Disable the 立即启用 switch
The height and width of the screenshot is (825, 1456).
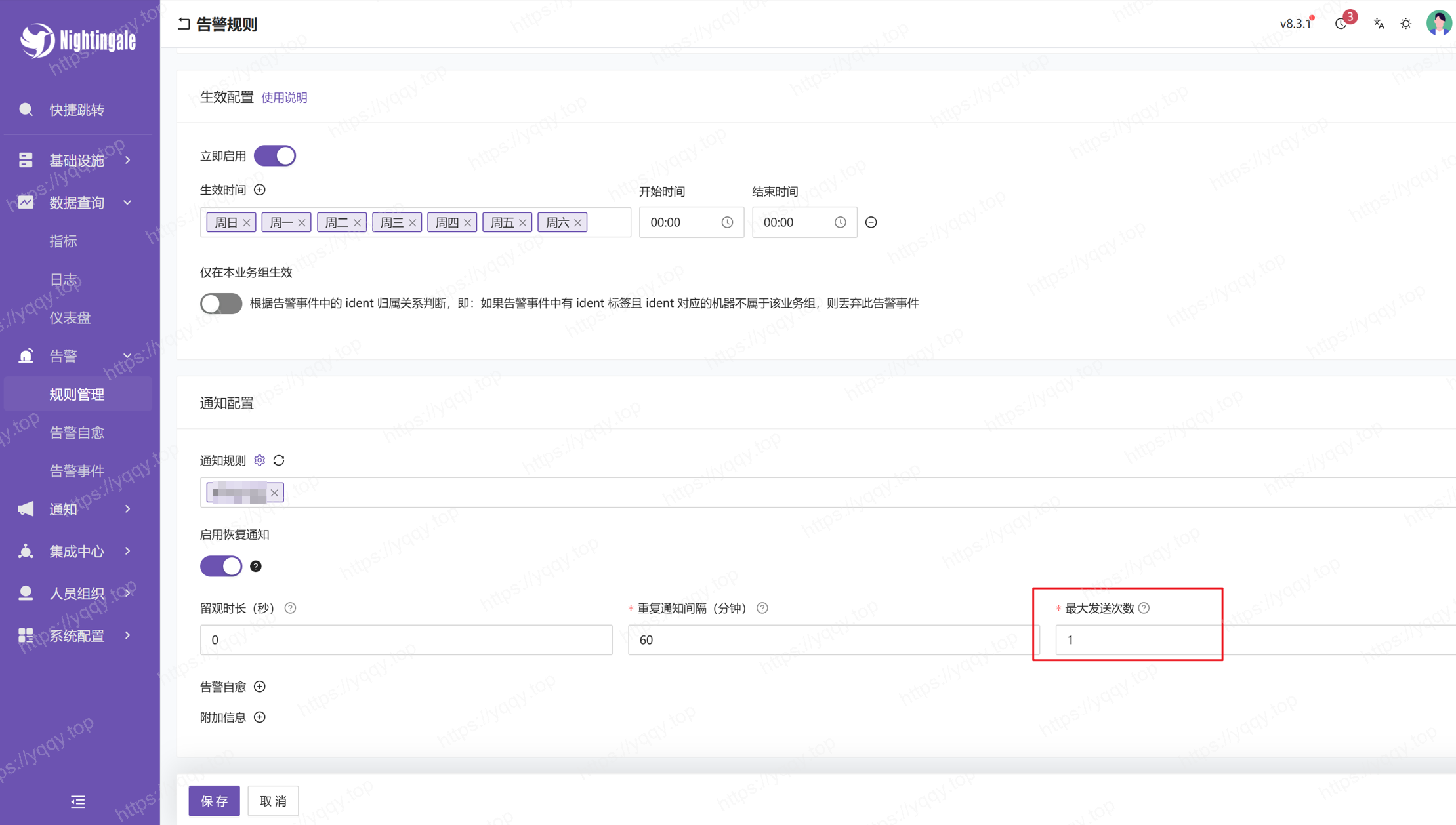275,156
